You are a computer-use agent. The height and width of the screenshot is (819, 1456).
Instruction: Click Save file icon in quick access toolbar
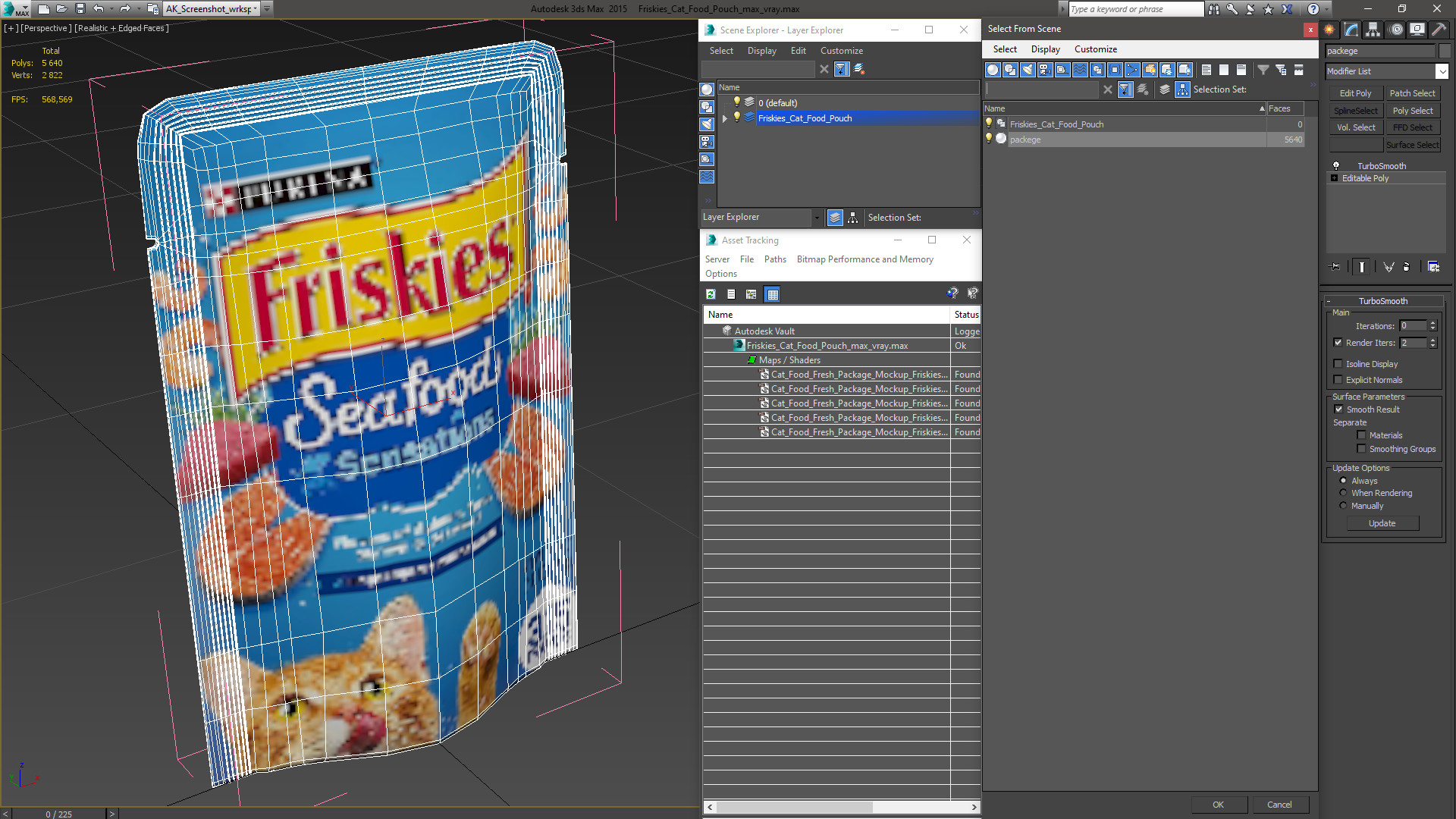(x=80, y=9)
